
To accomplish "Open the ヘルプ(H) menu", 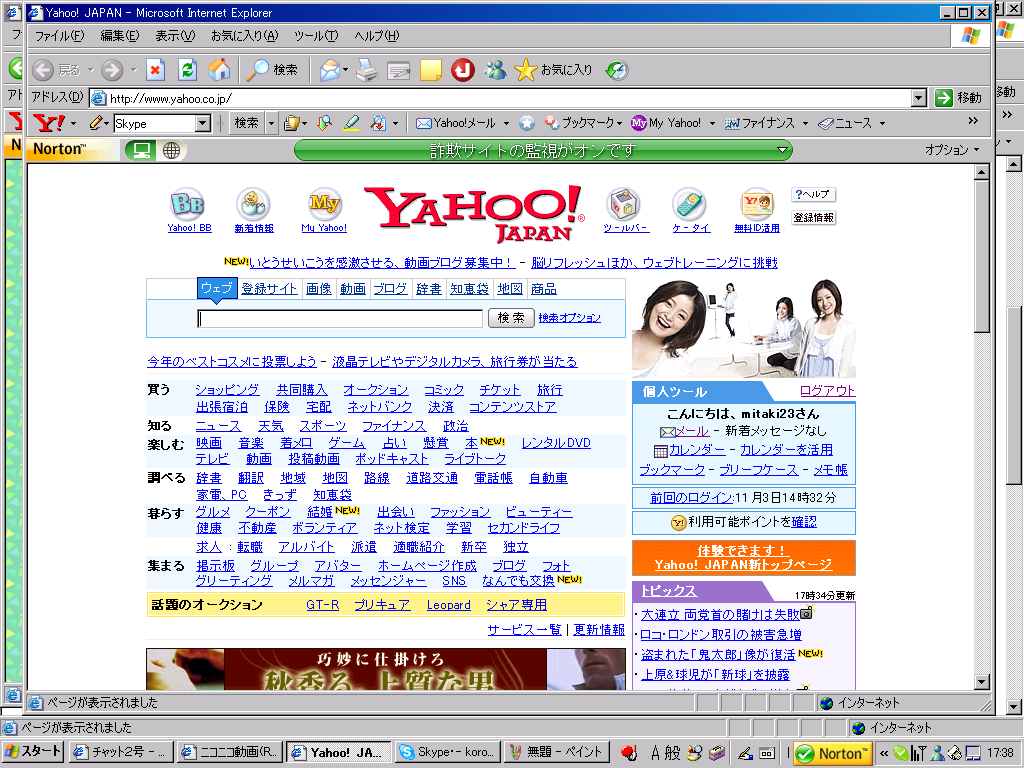I will click(376, 36).
